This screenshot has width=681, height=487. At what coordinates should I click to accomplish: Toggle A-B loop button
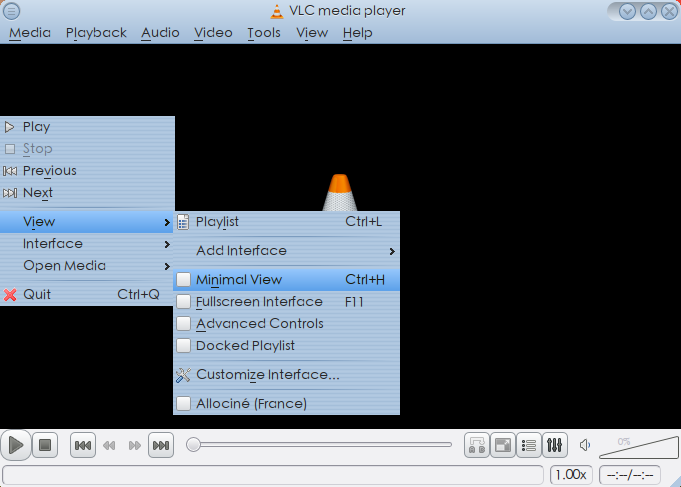tap(477, 445)
